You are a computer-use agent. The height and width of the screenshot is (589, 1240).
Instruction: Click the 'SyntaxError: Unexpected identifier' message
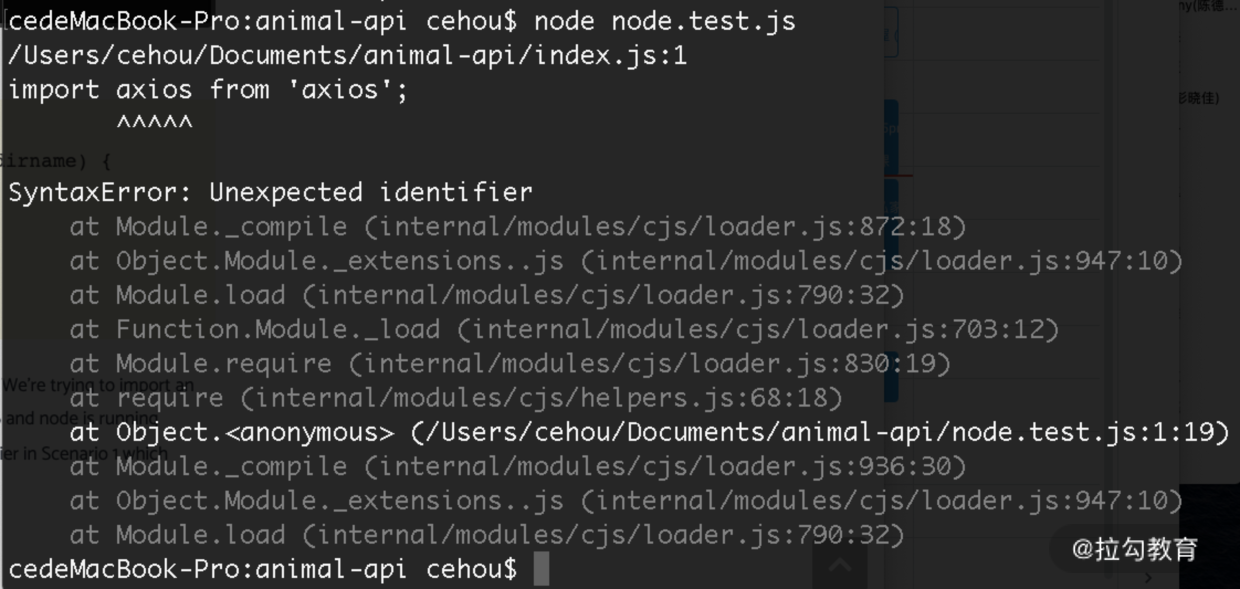point(271,191)
